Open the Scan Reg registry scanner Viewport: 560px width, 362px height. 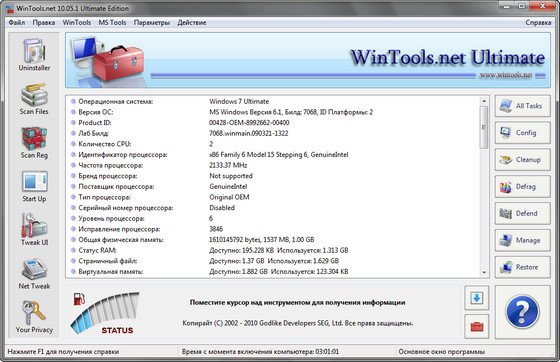(x=34, y=143)
